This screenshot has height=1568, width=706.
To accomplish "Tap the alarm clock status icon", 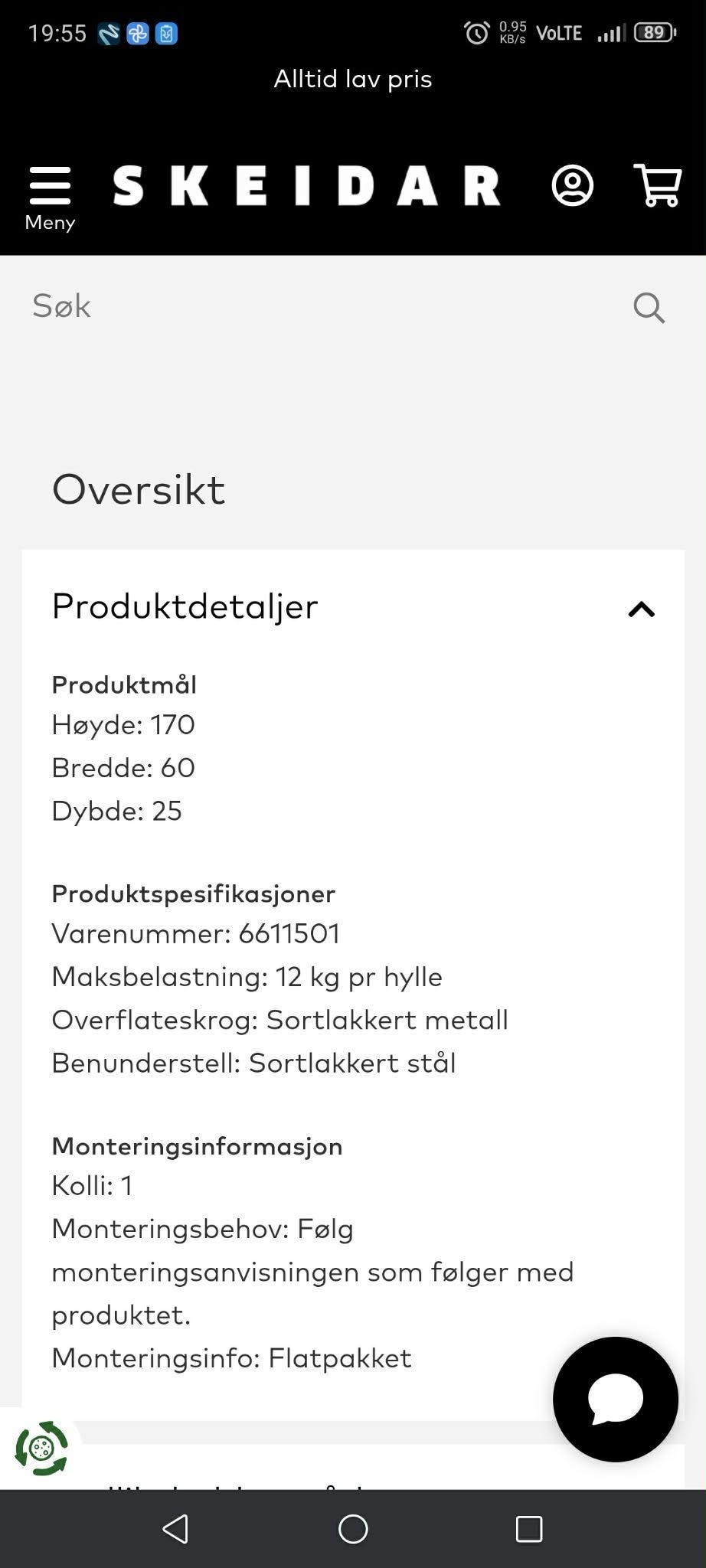I will (476, 33).
